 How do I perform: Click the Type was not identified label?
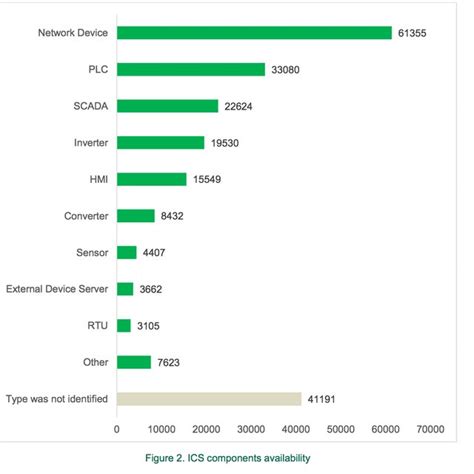(57, 399)
